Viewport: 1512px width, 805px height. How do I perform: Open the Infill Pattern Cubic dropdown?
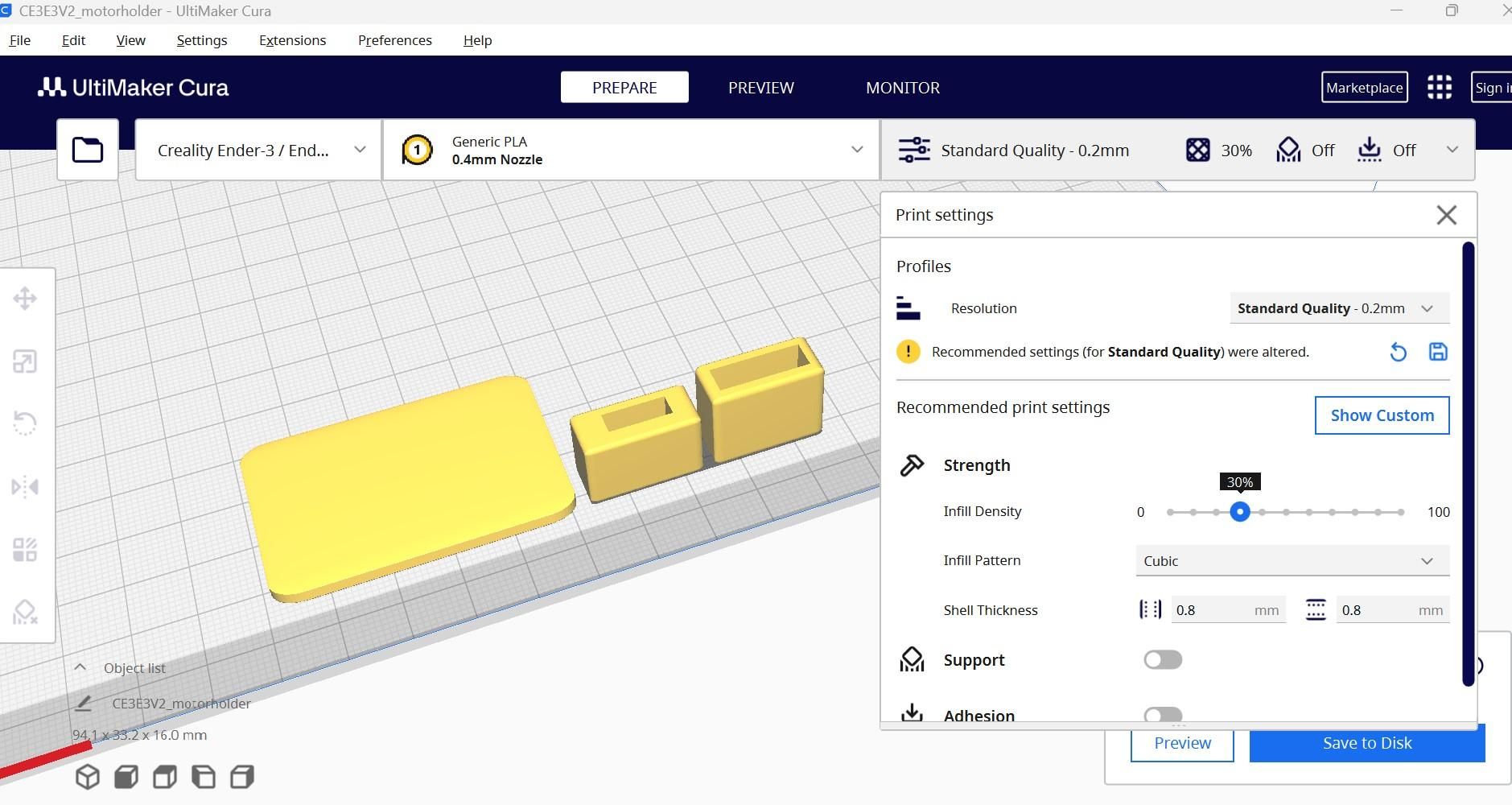point(1292,561)
